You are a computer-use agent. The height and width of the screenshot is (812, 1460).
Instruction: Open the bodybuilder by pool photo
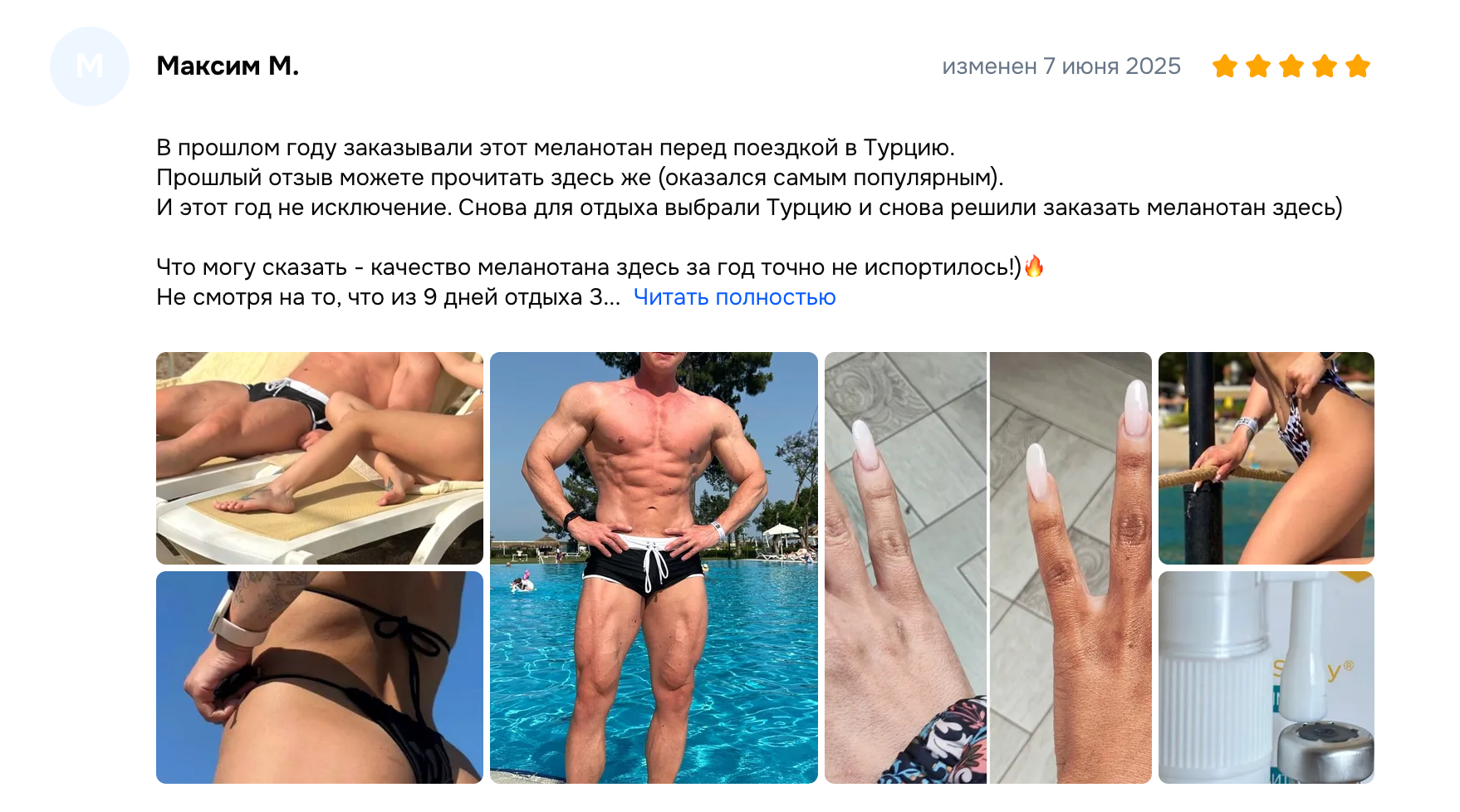click(654, 568)
